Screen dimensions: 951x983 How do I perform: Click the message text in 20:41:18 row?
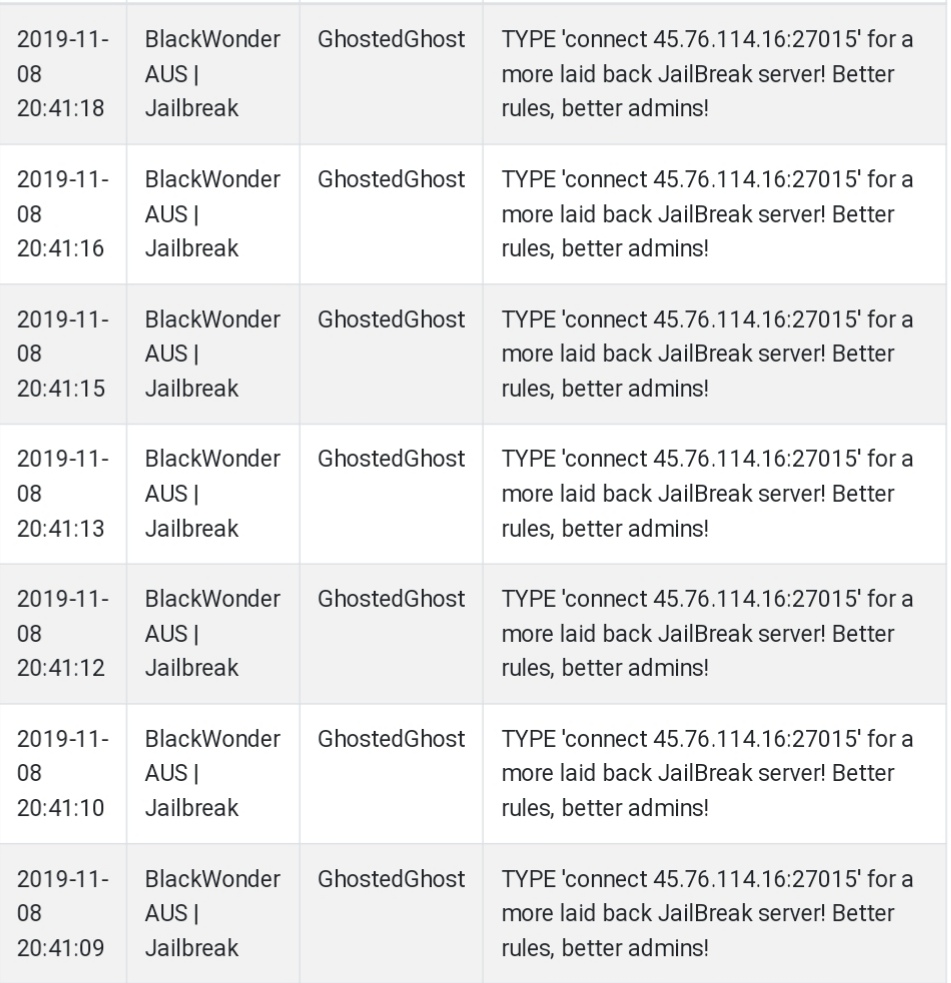click(707, 74)
